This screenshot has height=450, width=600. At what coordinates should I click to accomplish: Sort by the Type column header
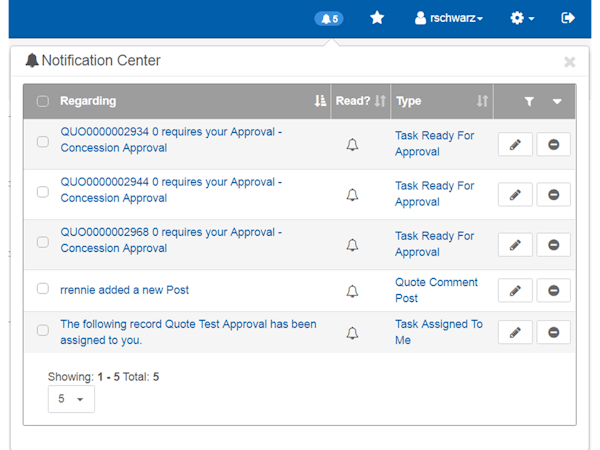tap(409, 101)
